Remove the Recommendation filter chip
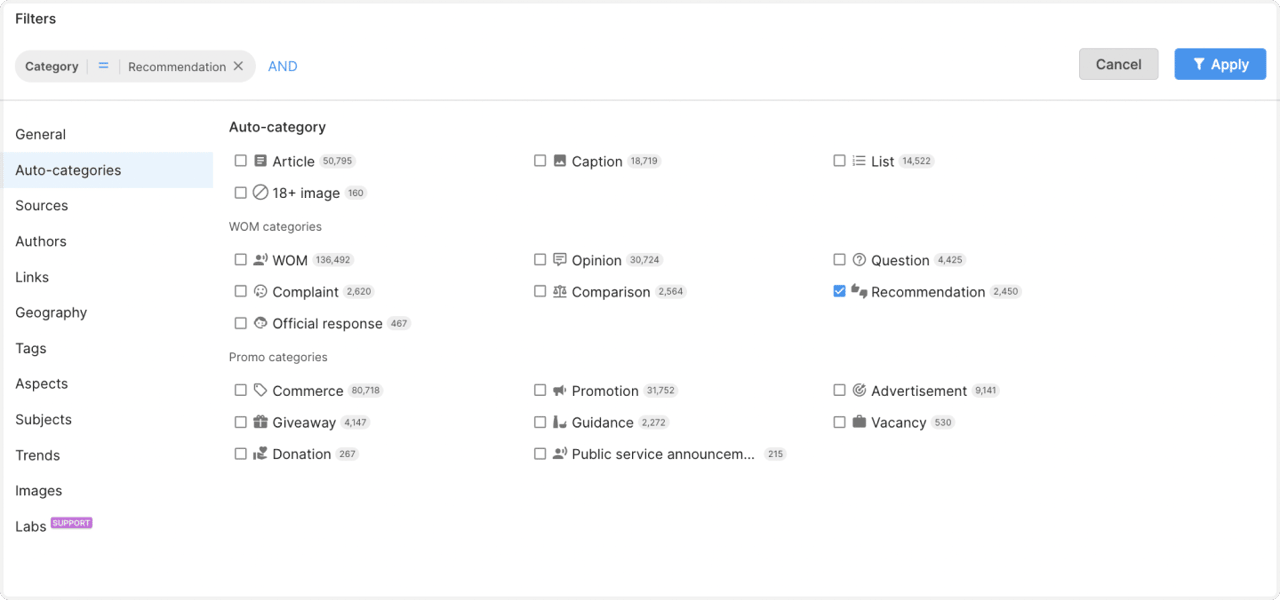 [238, 66]
